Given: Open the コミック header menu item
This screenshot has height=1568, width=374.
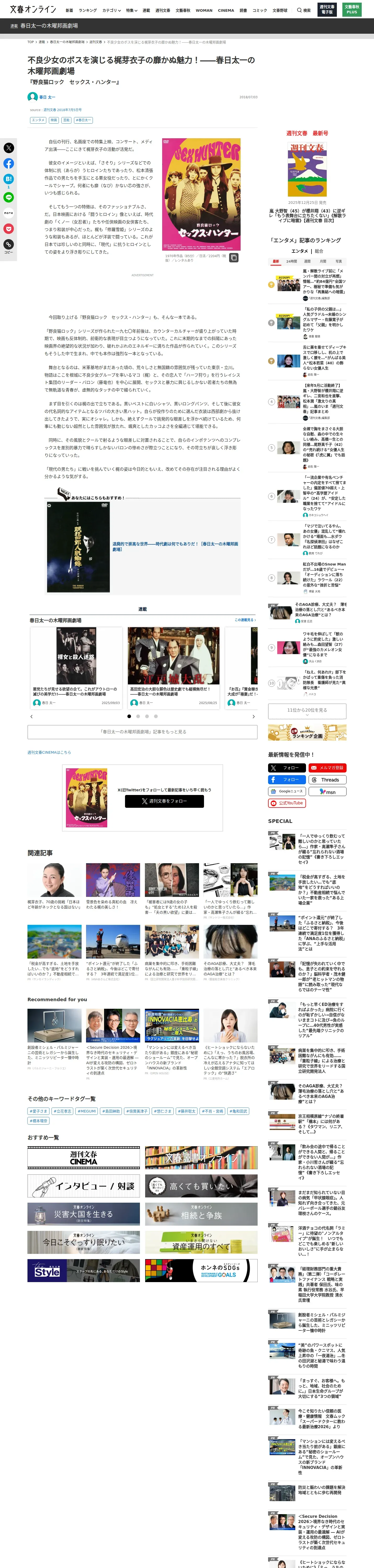Looking at the screenshot, I should pyautogui.click(x=259, y=10).
